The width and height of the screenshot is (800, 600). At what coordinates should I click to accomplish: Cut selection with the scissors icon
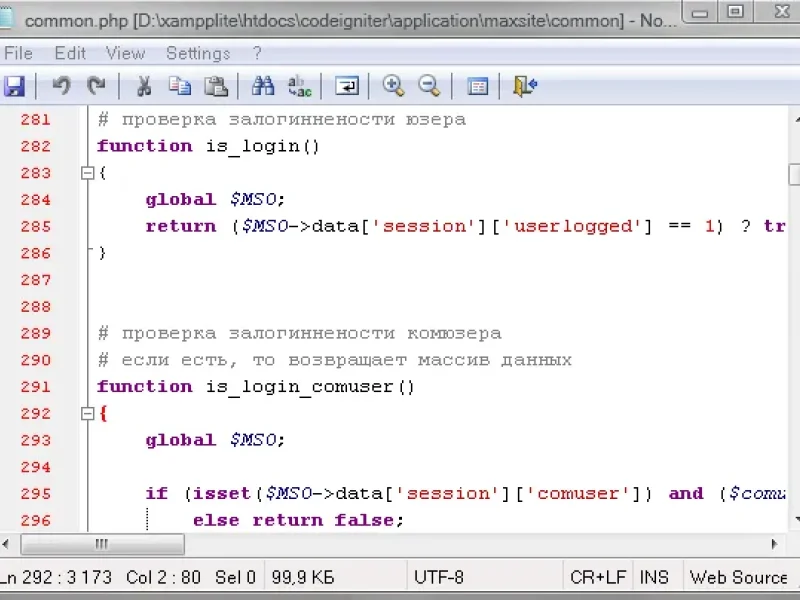144,87
